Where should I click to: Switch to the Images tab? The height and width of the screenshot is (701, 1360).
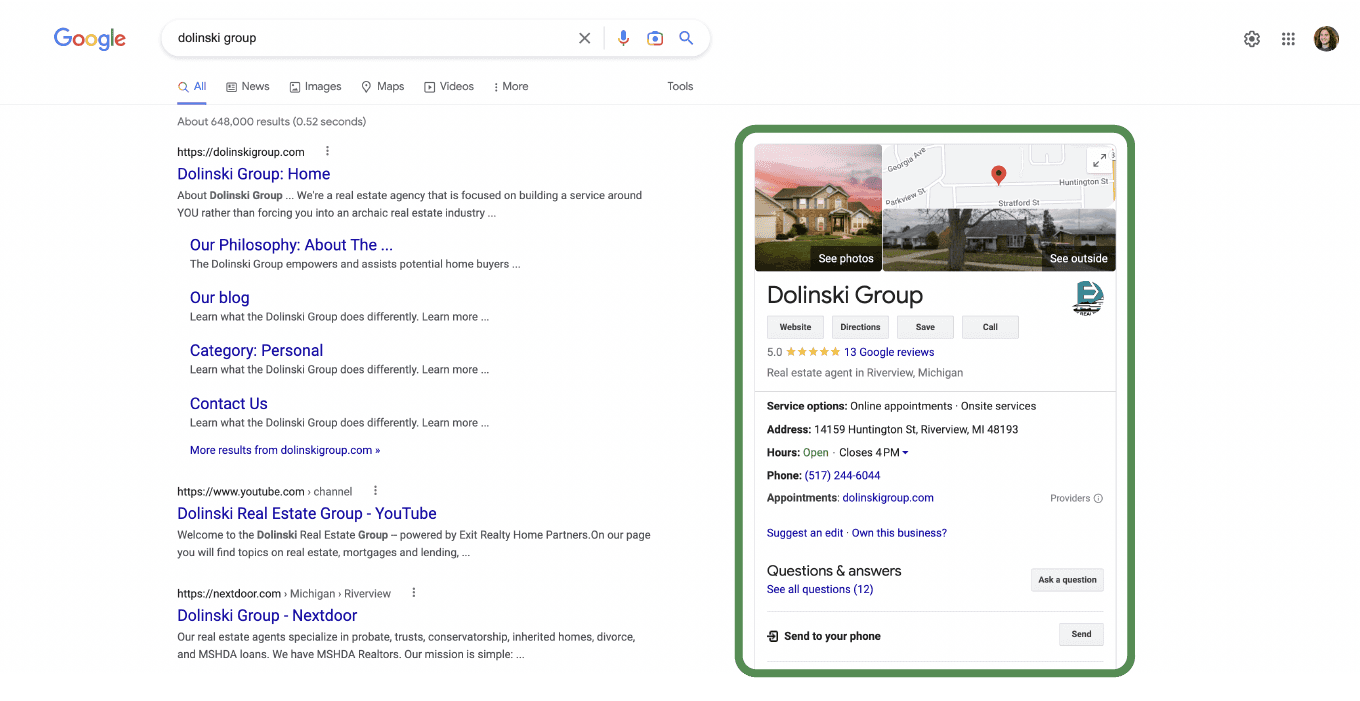click(315, 86)
